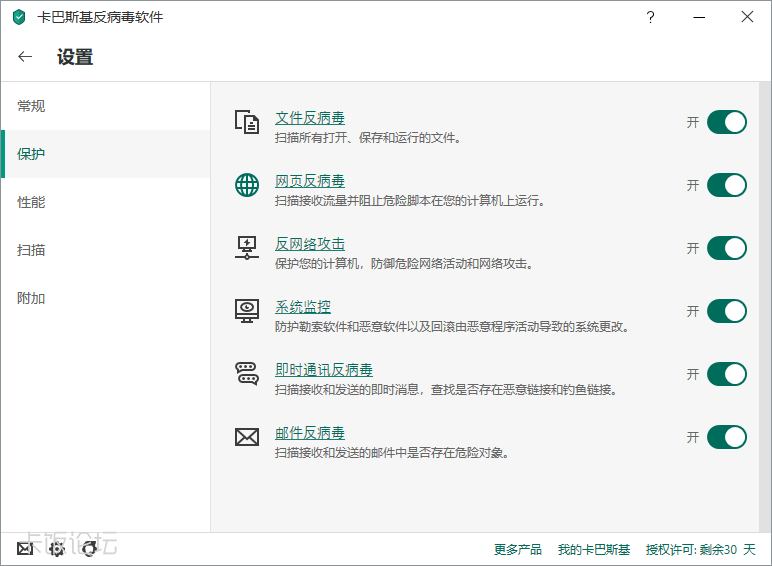Open the 扫描 settings section
The height and width of the screenshot is (566, 772).
coord(31,250)
